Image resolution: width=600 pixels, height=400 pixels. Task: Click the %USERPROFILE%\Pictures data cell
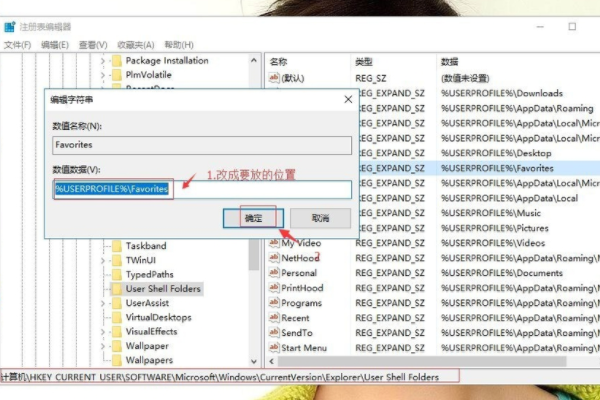tap(494, 228)
